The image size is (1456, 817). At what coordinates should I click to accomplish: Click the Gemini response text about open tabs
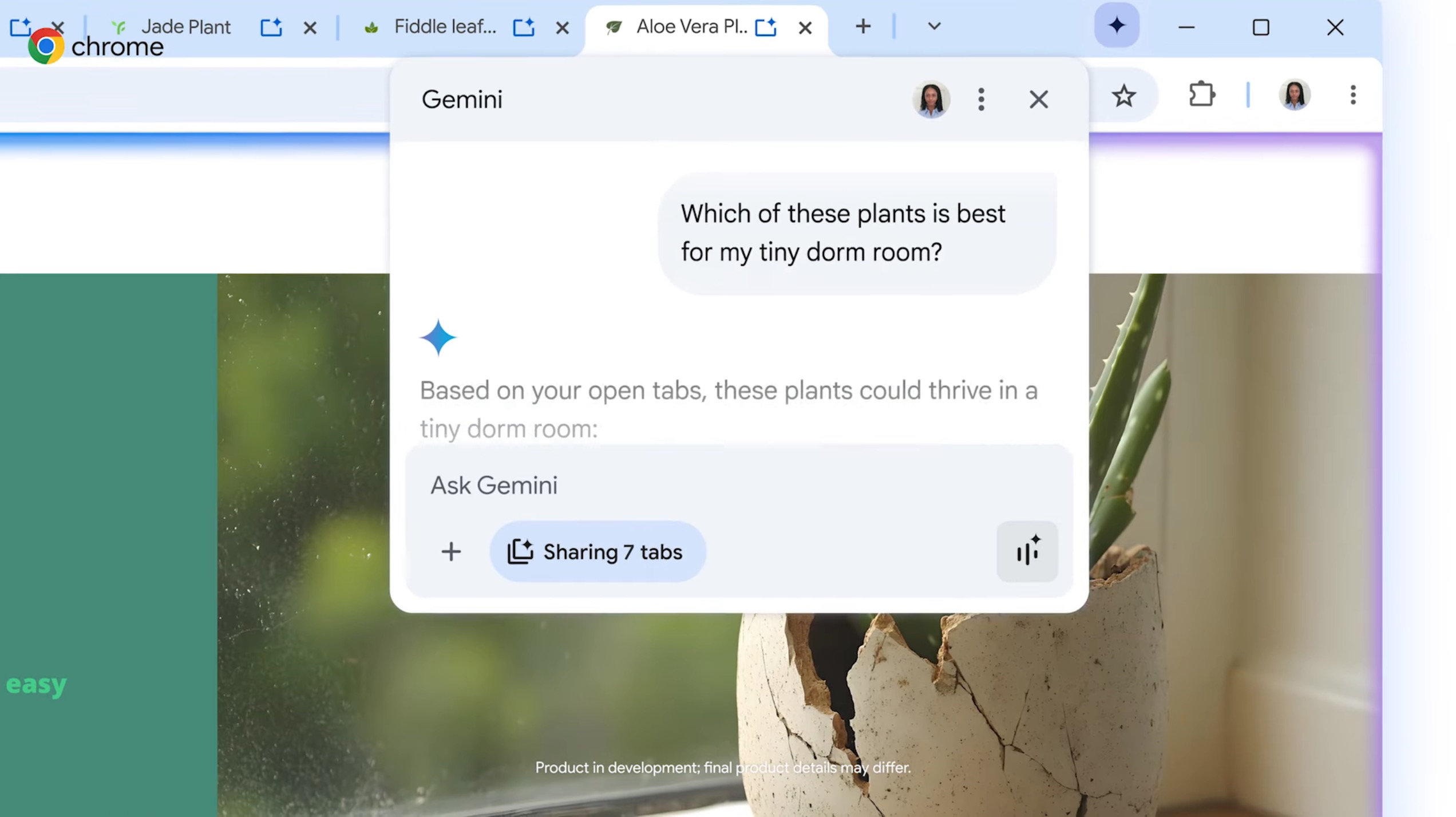point(729,409)
